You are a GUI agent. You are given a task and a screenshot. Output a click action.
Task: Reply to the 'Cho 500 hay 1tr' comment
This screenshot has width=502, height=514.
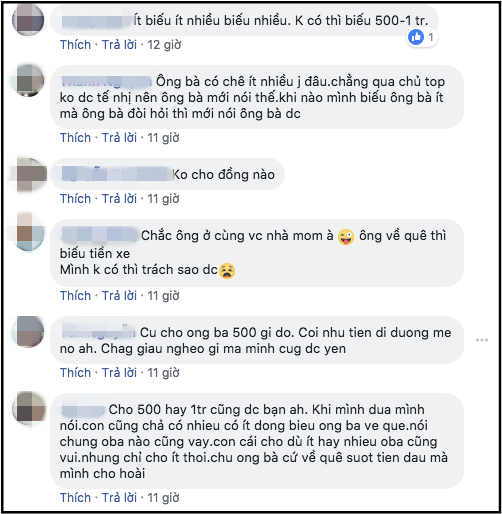(119, 498)
